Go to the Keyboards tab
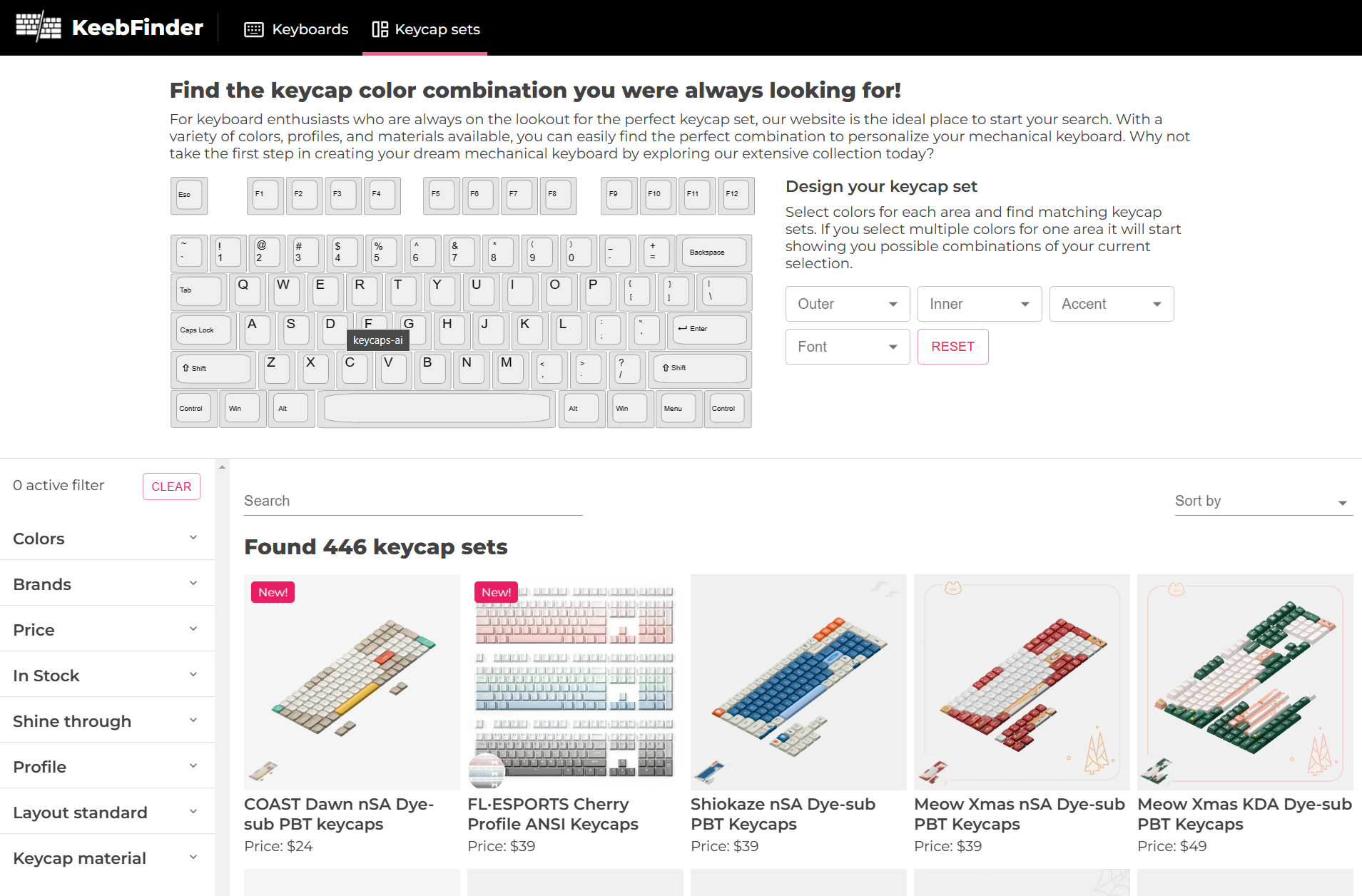Viewport: 1362px width, 896px height. point(296,29)
